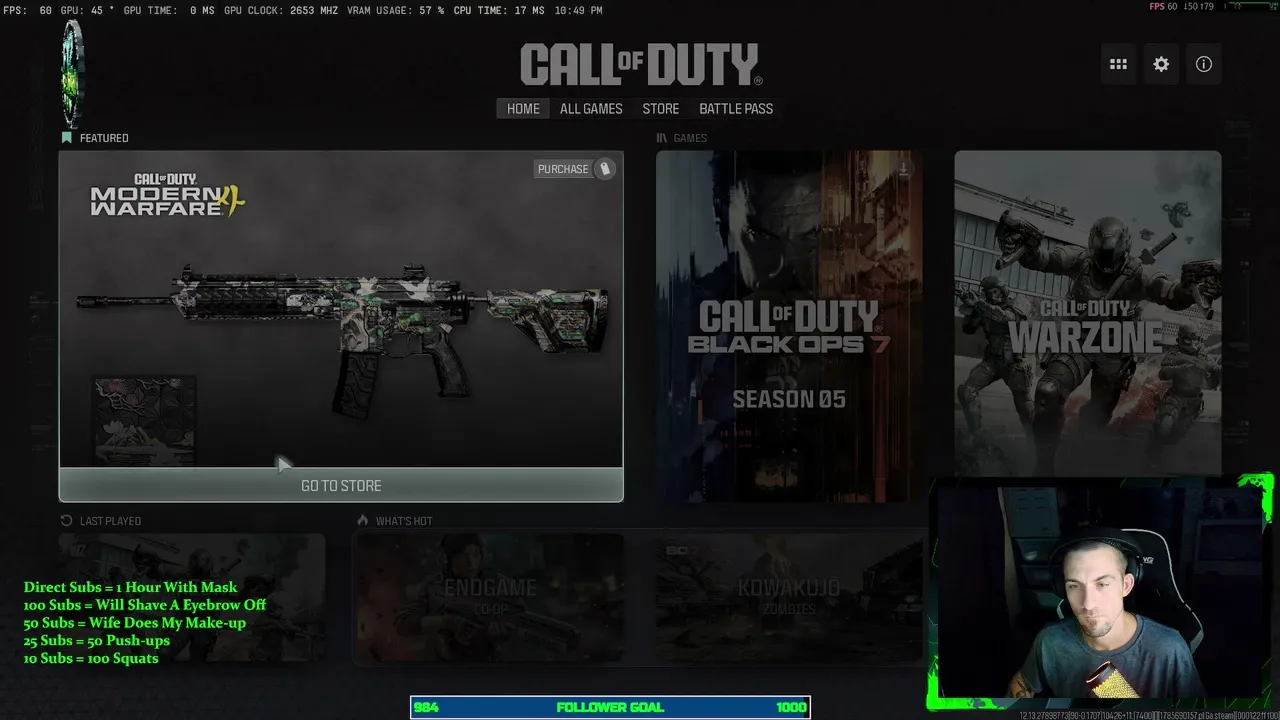Click the "10:49 PM" clock readout

click(577, 10)
